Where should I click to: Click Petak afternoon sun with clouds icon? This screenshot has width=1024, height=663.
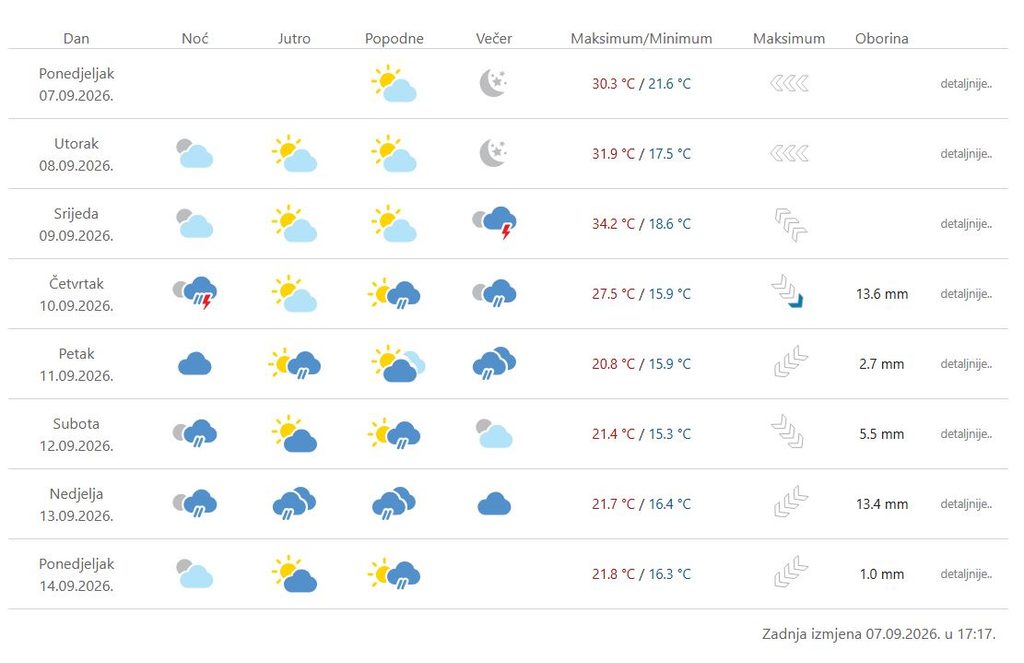(x=398, y=363)
